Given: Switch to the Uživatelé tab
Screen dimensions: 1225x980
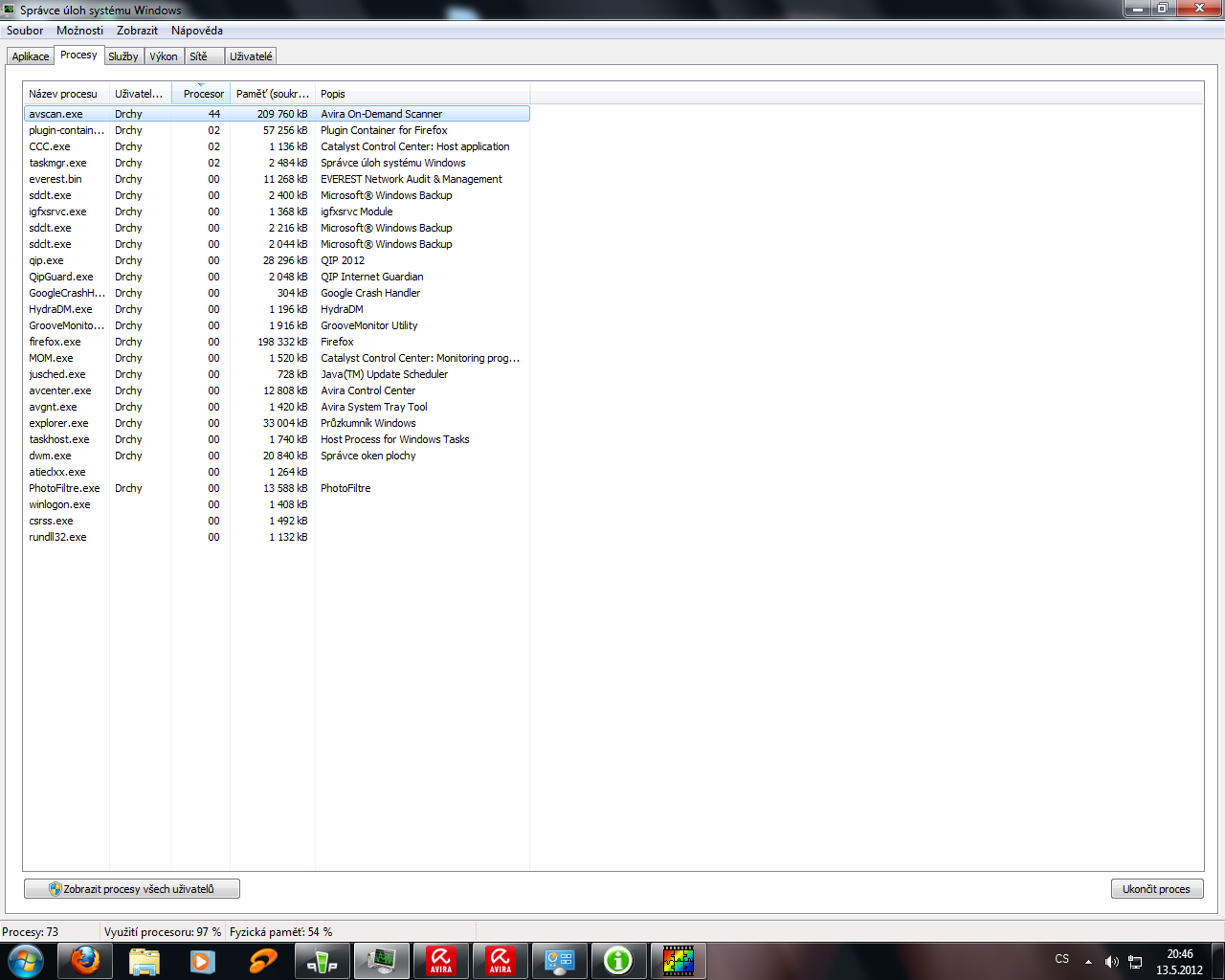Looking at the screenshot, I should 251,56.
